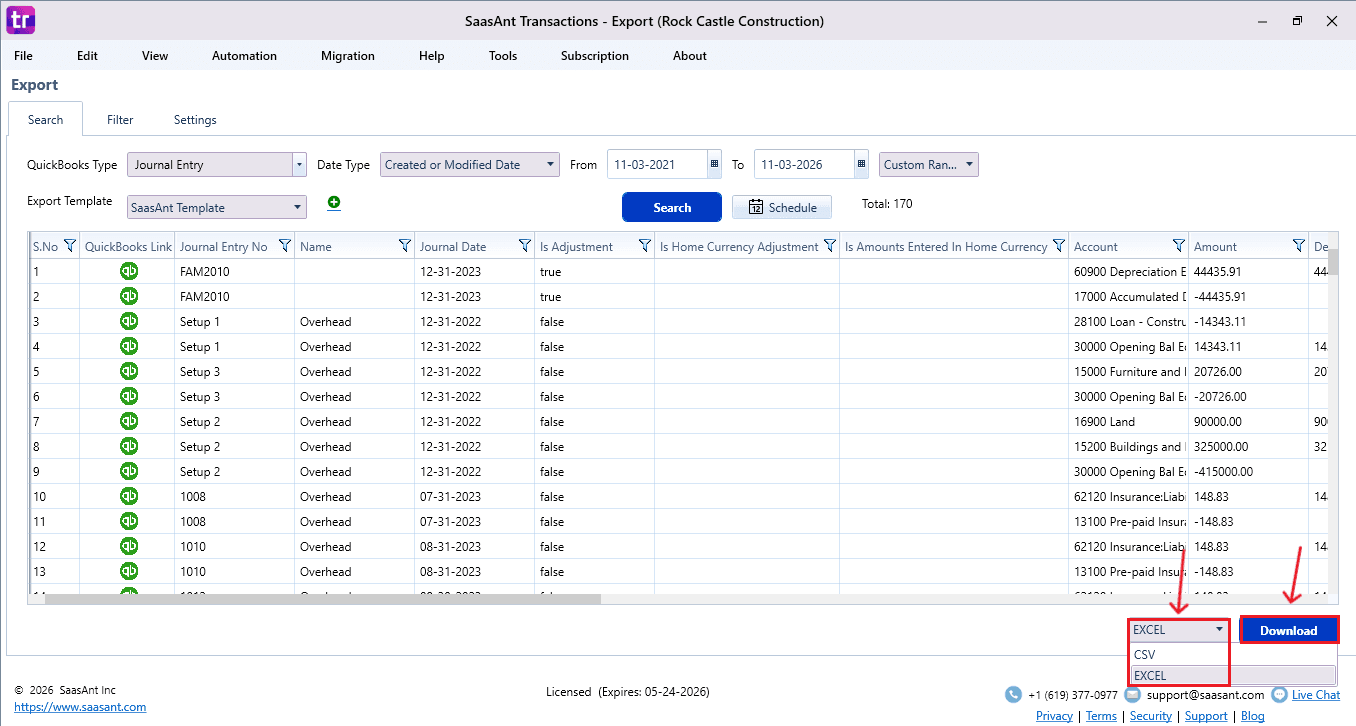Click QuickBooks link icon in row 11
Viewport: 1356px width, 726px height.
point(129,521)
